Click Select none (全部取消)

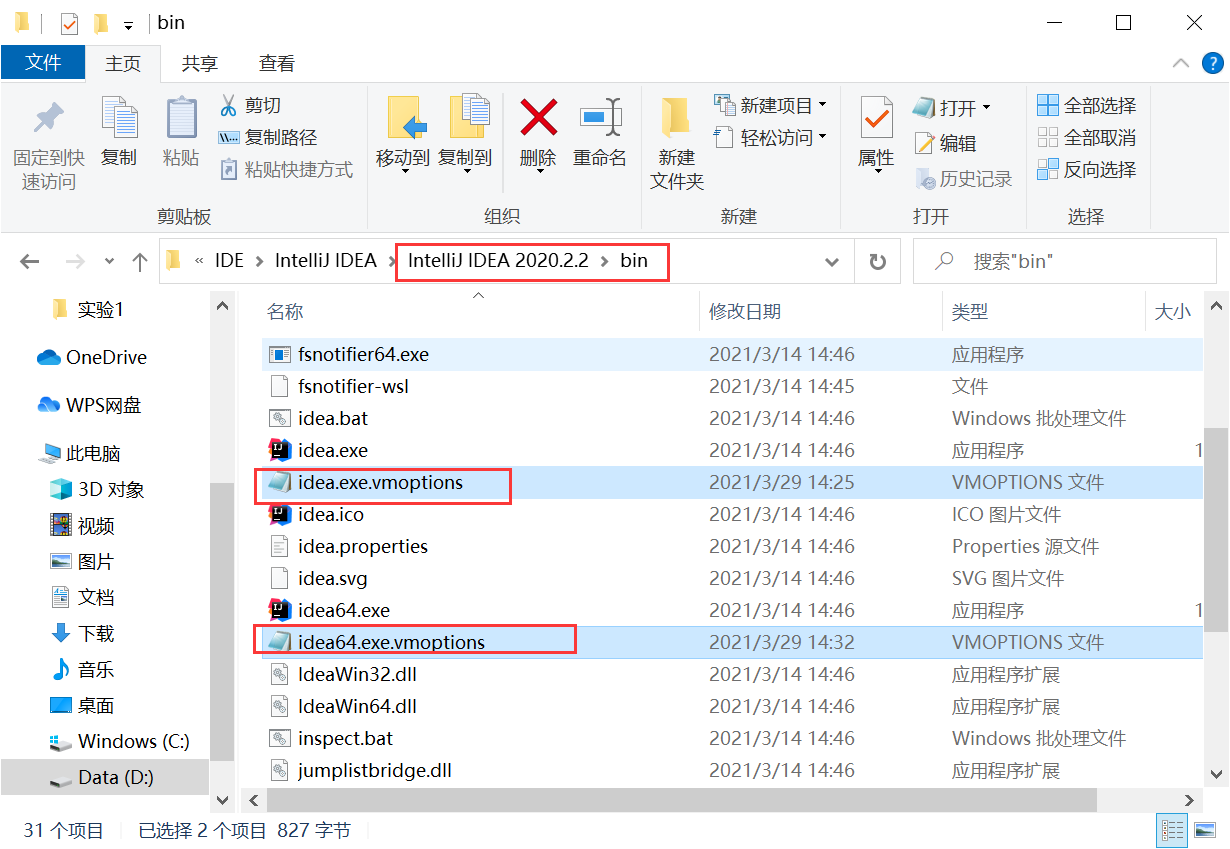click(1087, 137)
